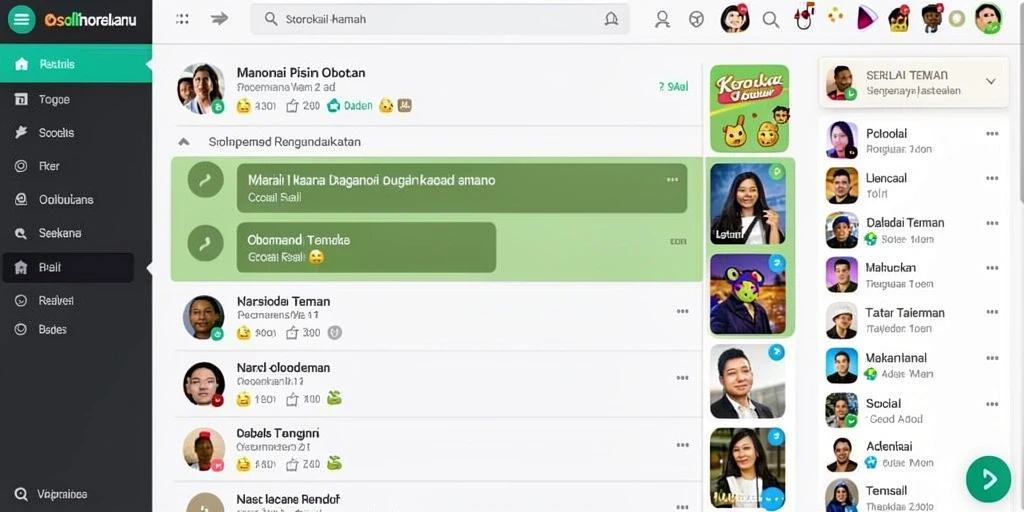
Task: Click the call icon beside Obomand Temoka message
Action: click(x=206, y=244)
